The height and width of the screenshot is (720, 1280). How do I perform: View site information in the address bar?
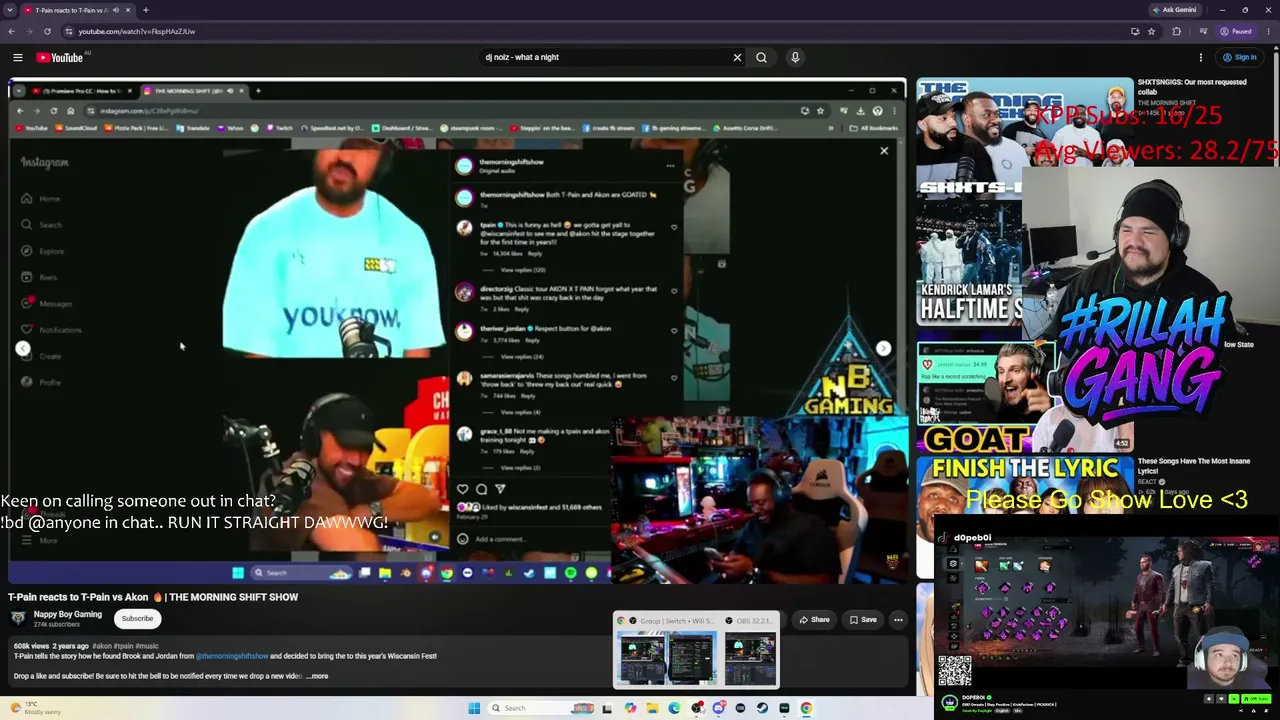click(x=67, y=31)
